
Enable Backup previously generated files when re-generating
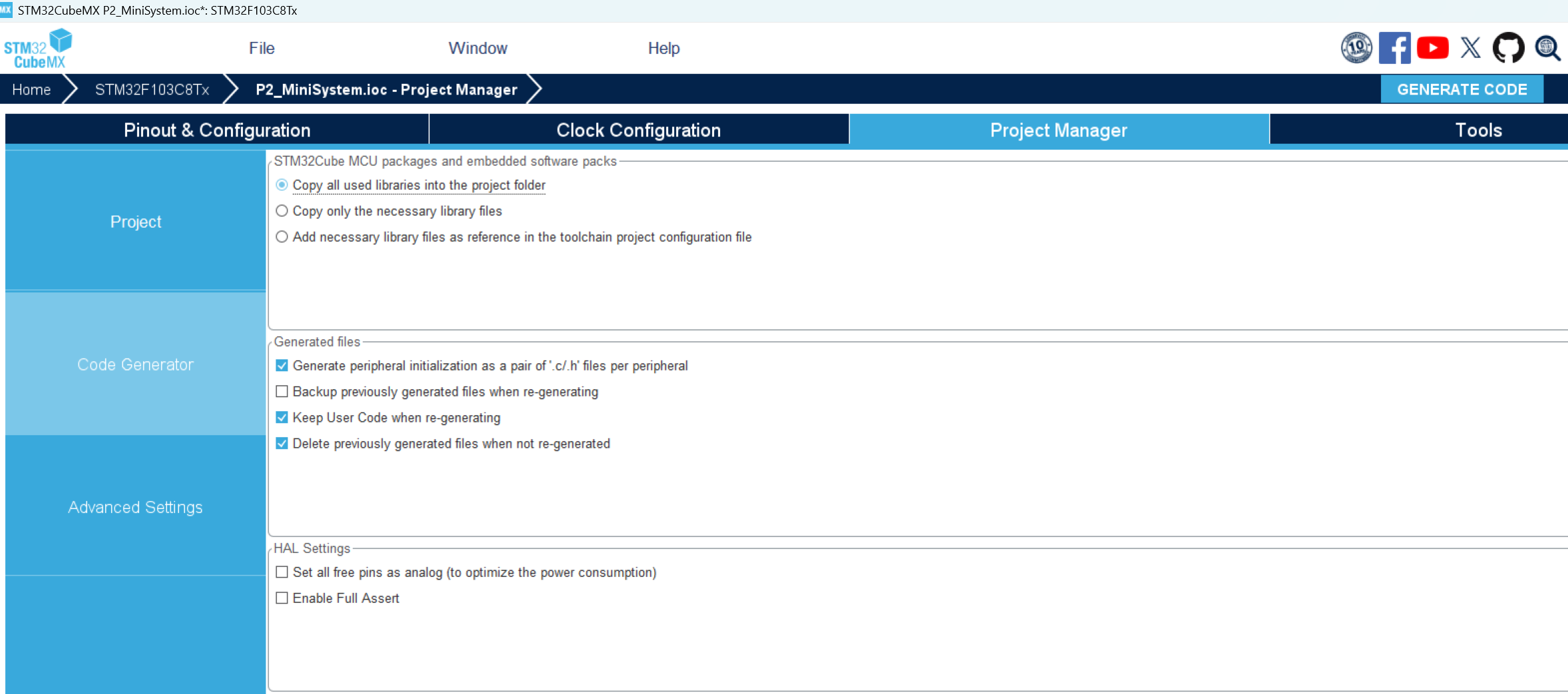[282, 392]
